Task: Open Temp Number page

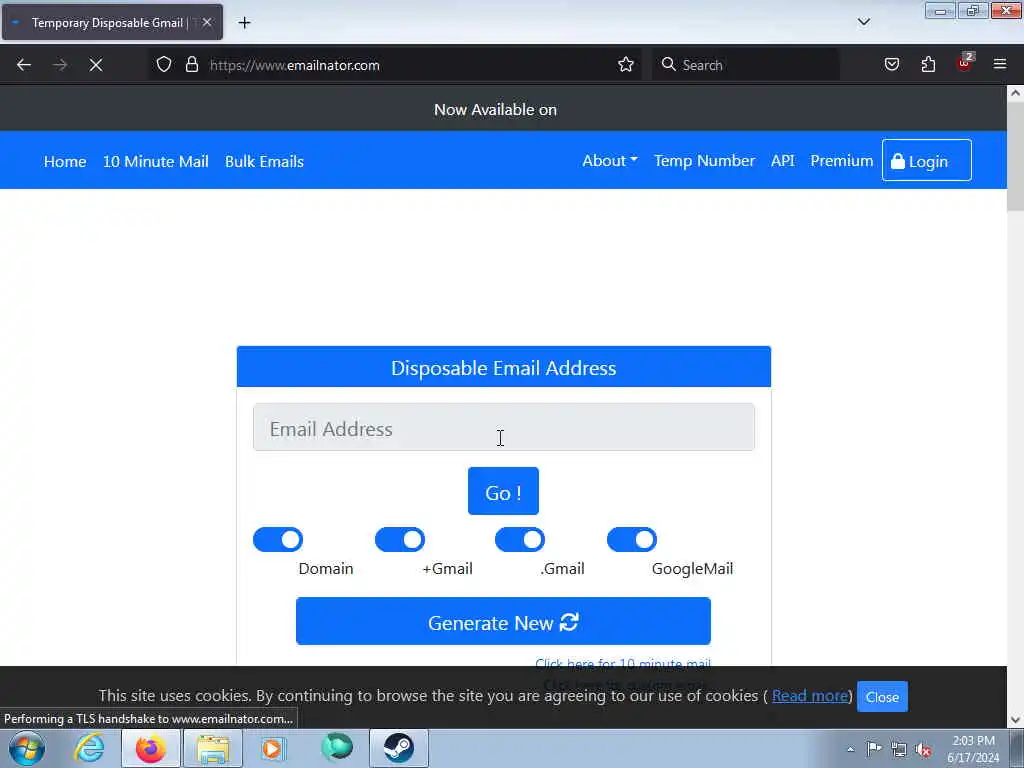Action: 704,161
